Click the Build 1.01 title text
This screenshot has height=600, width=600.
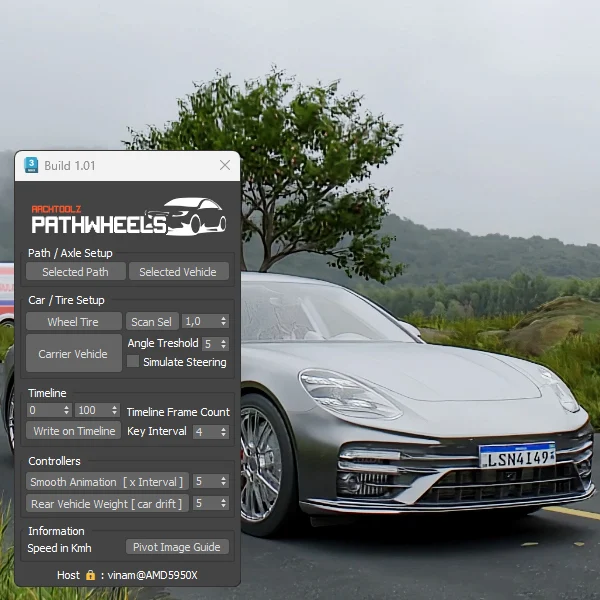(x=70, y=166)
